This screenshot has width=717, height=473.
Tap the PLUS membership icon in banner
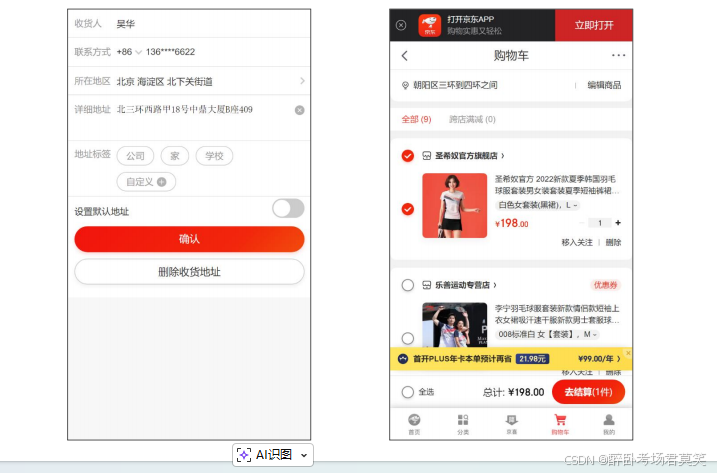[403, 359]
